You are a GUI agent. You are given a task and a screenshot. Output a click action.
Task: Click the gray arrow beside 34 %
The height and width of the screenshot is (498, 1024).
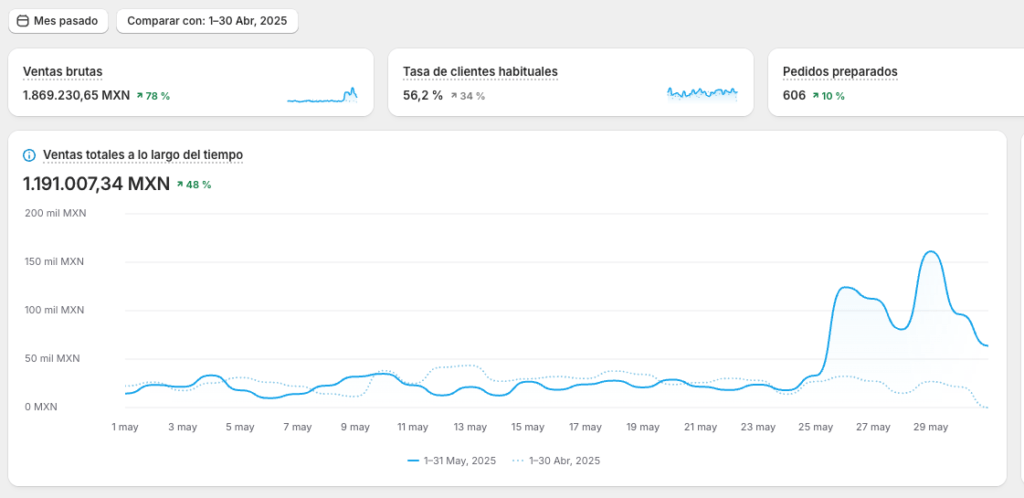(454, 96)
